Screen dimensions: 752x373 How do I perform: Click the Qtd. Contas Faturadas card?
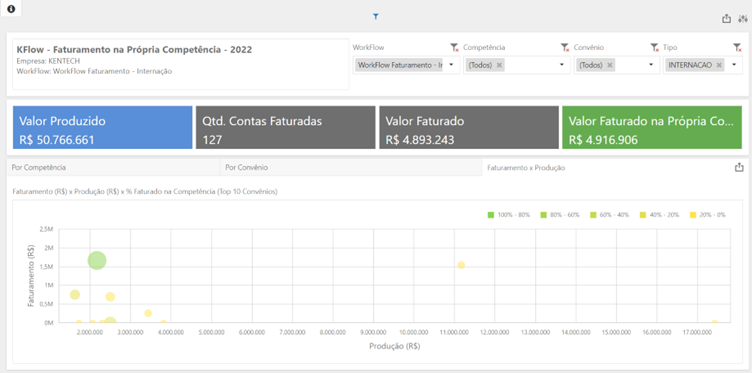click(x=286, y=128)
